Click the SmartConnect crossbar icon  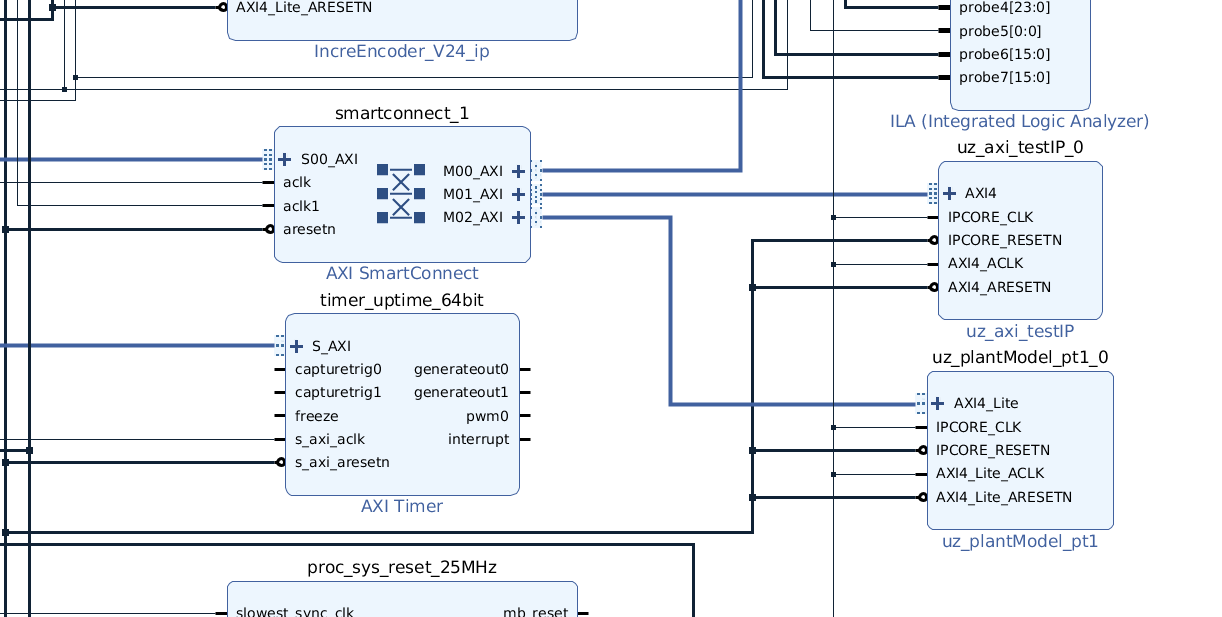401,193
